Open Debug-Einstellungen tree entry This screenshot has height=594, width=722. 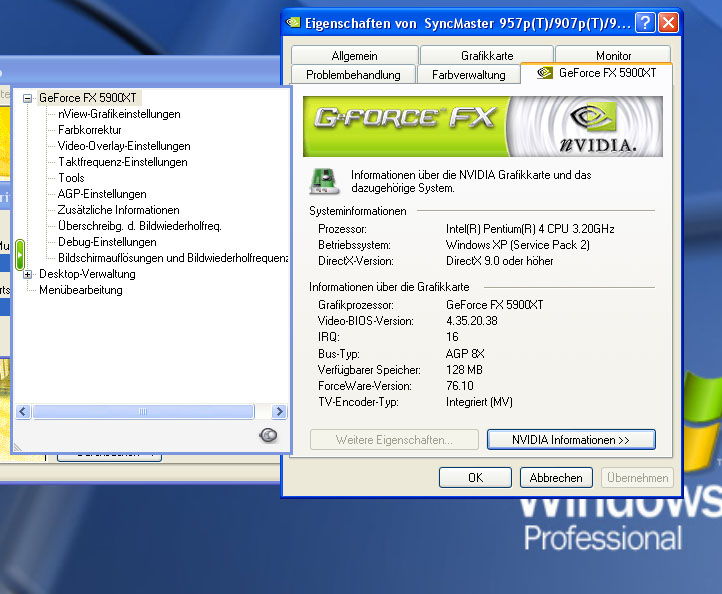point(107,242)
